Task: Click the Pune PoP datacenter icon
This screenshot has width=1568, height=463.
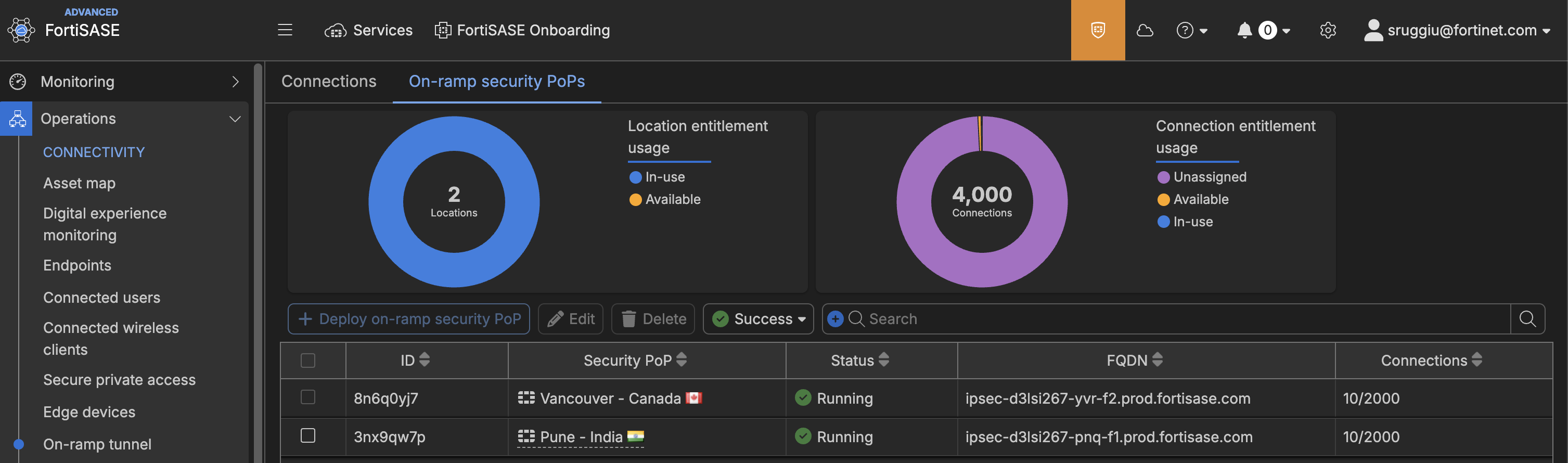Action: [x=526, y=436]
